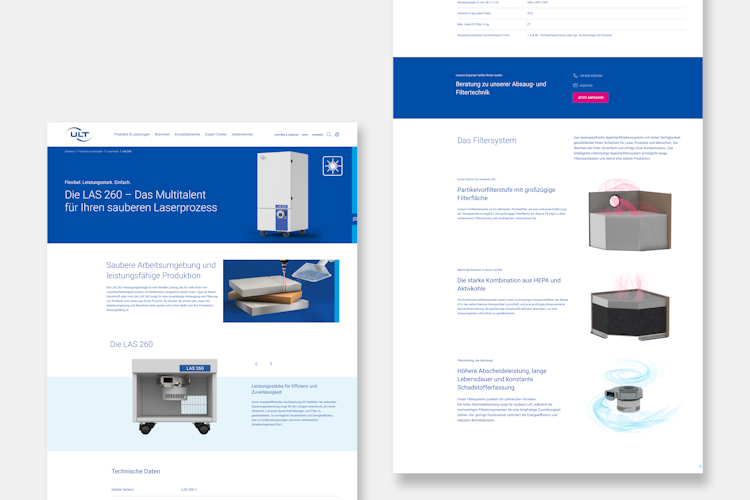The height and width of the screenshot is (500, 750).
Task: Click the Laserrauch breadcrumb link
Action: click(x=112, y=151)
